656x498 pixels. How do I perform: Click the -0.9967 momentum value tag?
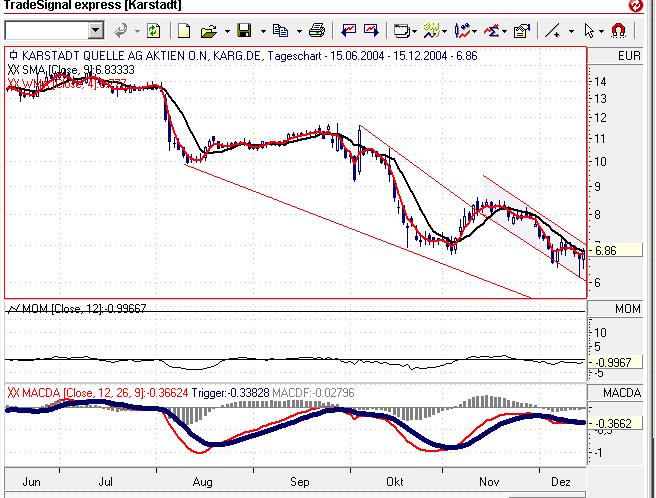click(x=615, y=362)
